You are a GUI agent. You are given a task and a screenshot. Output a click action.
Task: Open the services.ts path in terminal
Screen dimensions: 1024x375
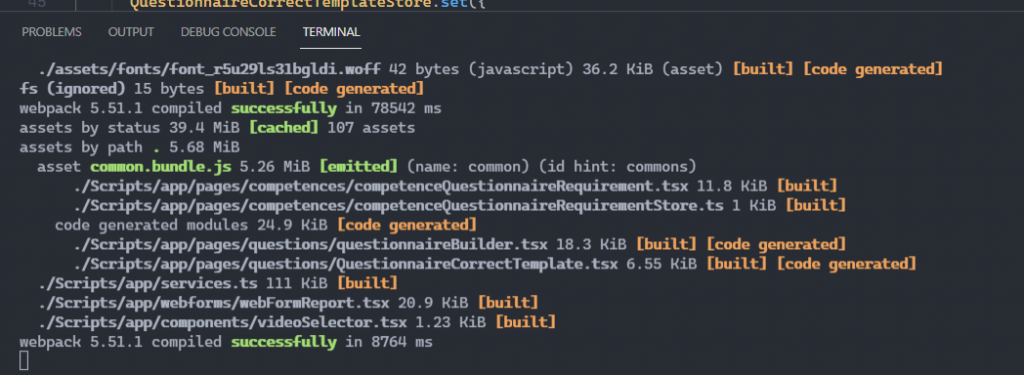point(149,284)
